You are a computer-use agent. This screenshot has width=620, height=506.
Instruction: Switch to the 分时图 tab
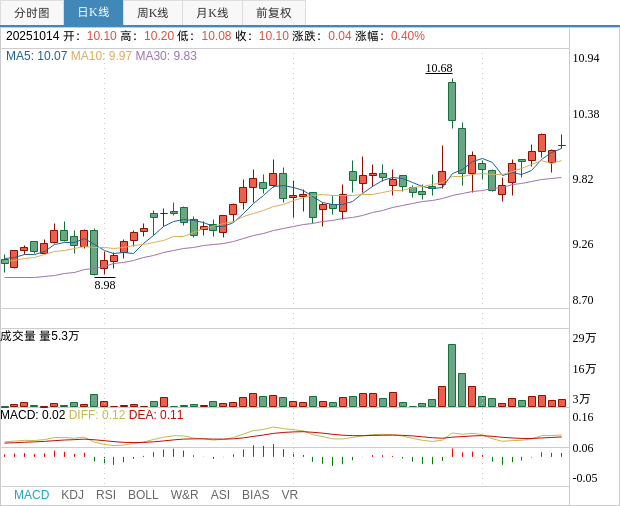pos(32,13)
